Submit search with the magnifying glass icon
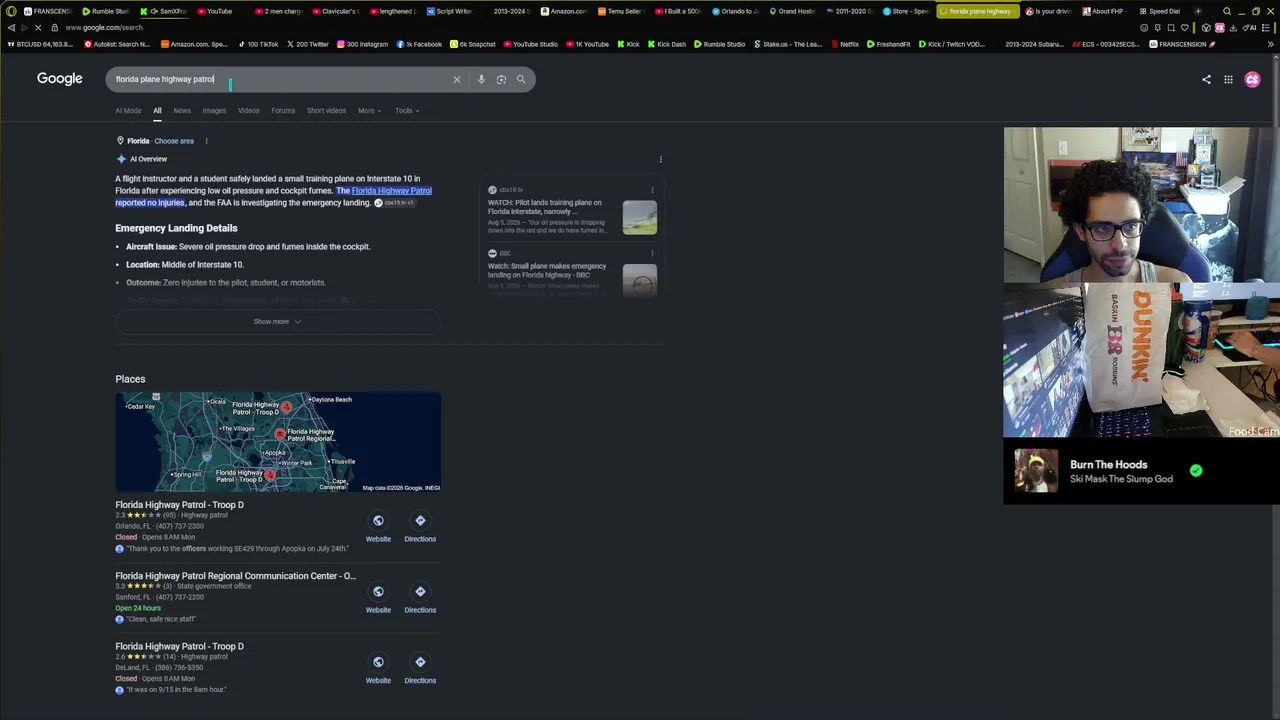The height and width of the screenshot is (720, 1280). [x=521, y=79]
